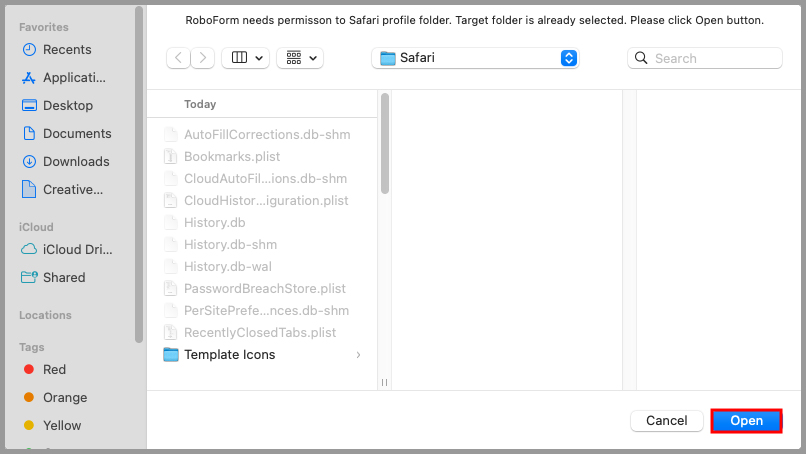Viewport: 806px width, 454px height.
Task: Expand Template Icons with its chevron
Action: [358, 355]
